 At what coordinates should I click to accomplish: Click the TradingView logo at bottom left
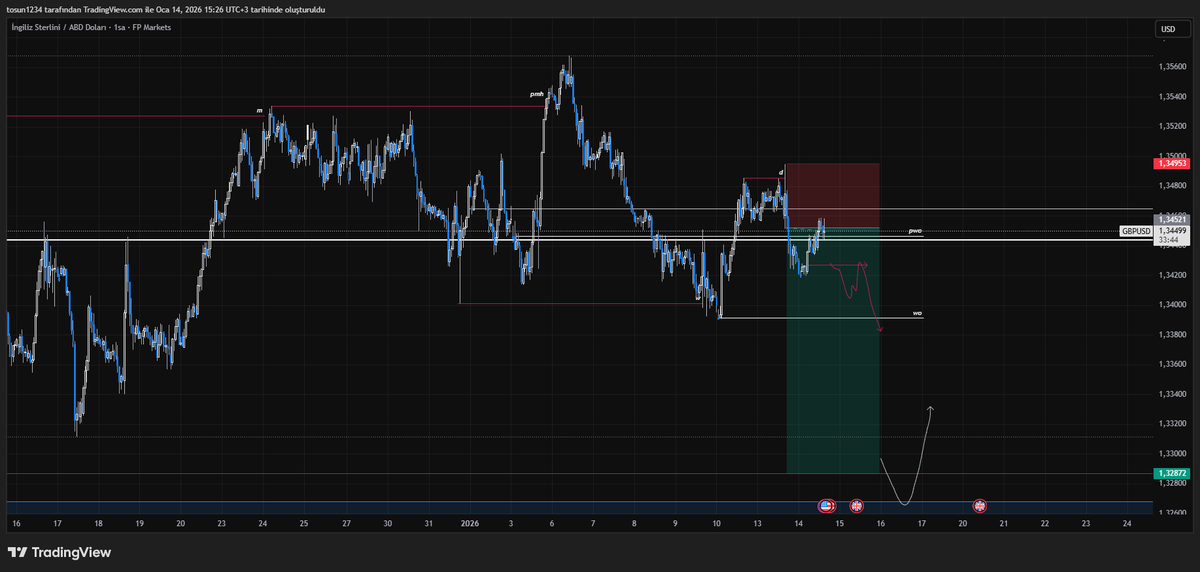59,552
